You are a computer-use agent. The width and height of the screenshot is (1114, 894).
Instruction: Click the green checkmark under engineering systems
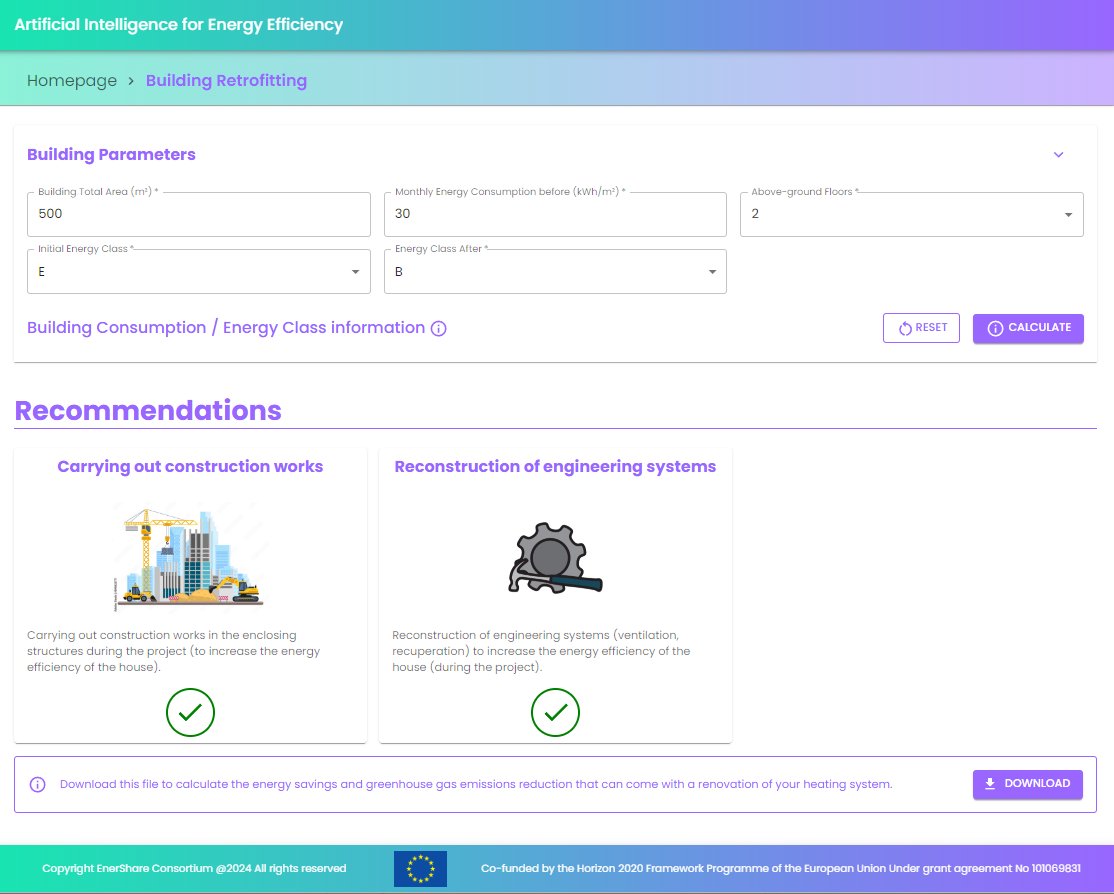[x=556, y=712]
